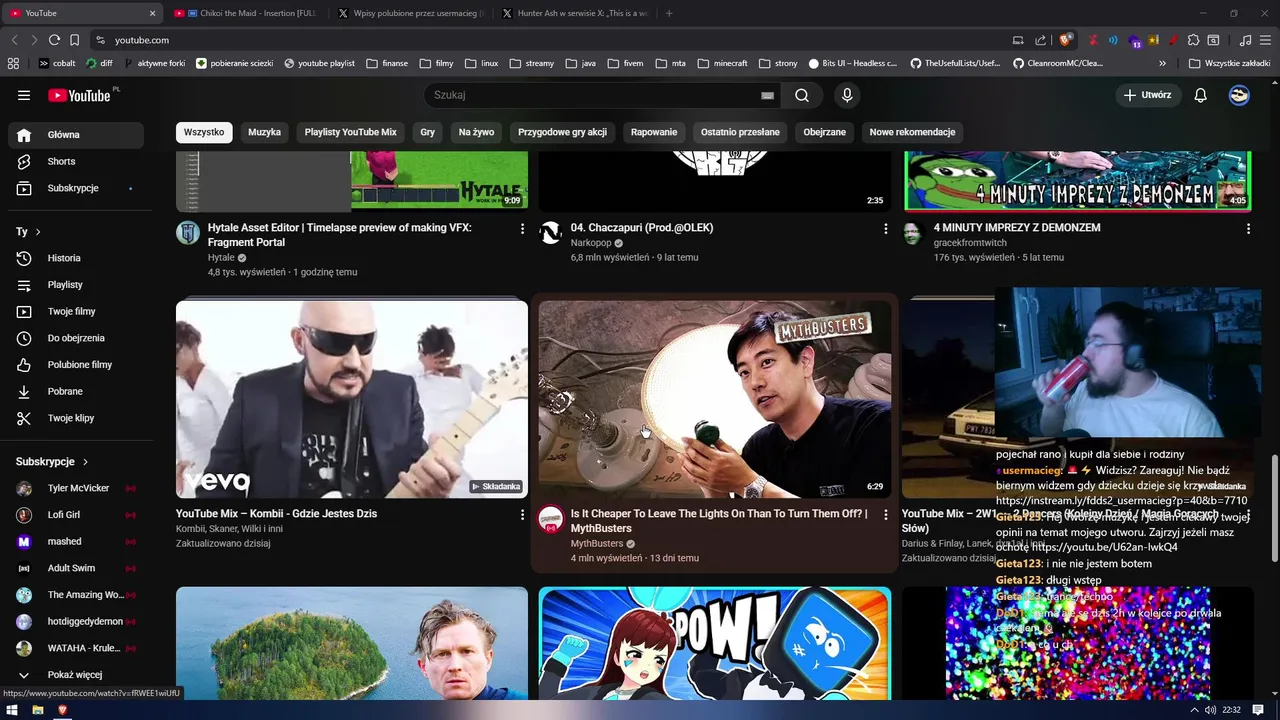Open YouTube notifications bell
Screen dimensions: 1280x720
point(1201,95)
